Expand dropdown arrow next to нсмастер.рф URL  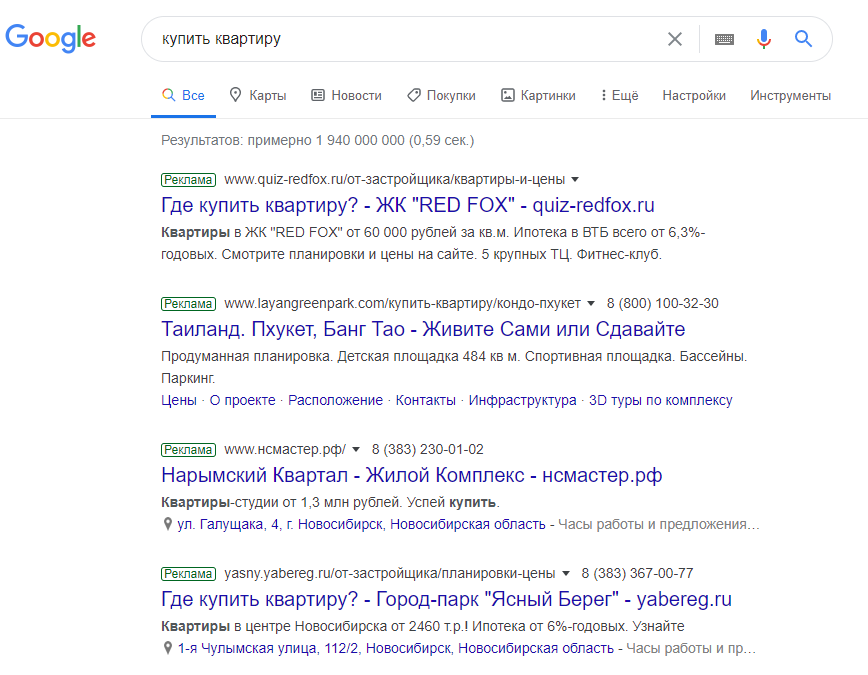(x=356, y=449)
